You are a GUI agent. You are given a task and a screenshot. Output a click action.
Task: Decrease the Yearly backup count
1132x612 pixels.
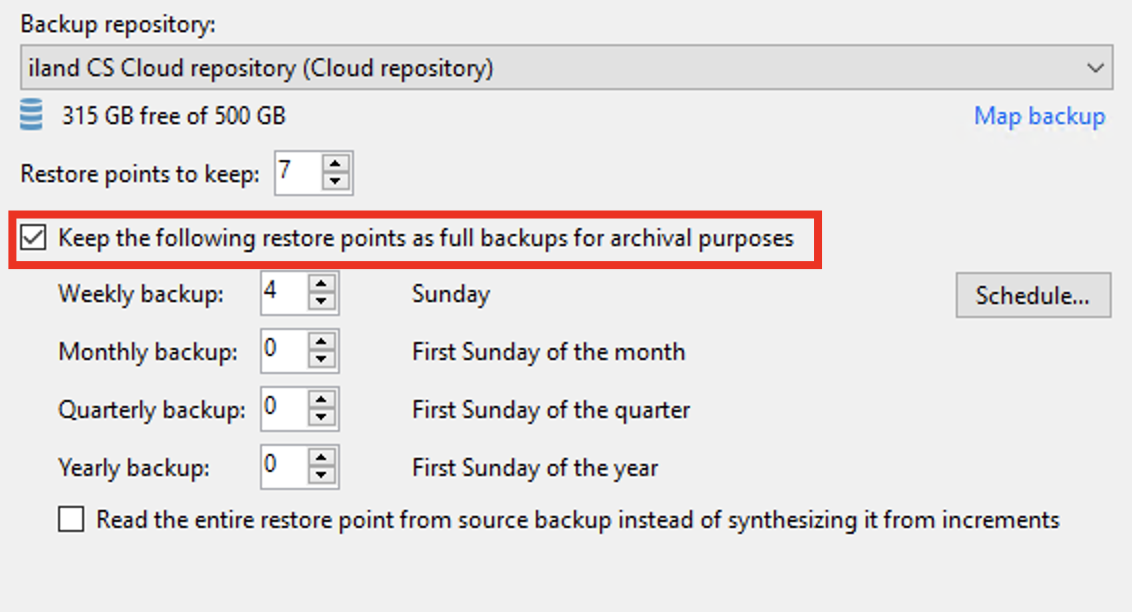point(321,475)
